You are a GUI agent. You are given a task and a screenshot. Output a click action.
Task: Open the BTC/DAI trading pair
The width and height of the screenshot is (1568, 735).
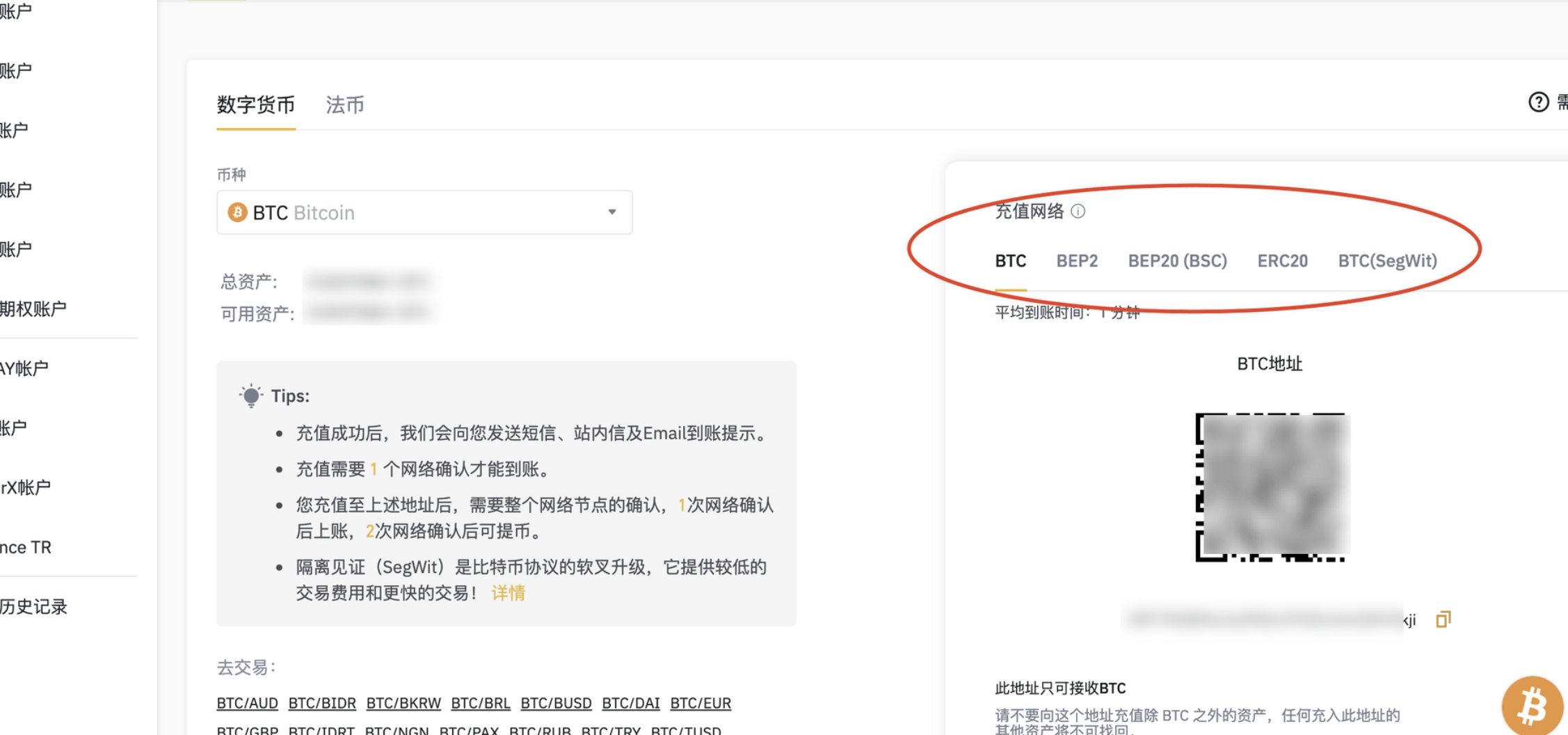(631, 703)
